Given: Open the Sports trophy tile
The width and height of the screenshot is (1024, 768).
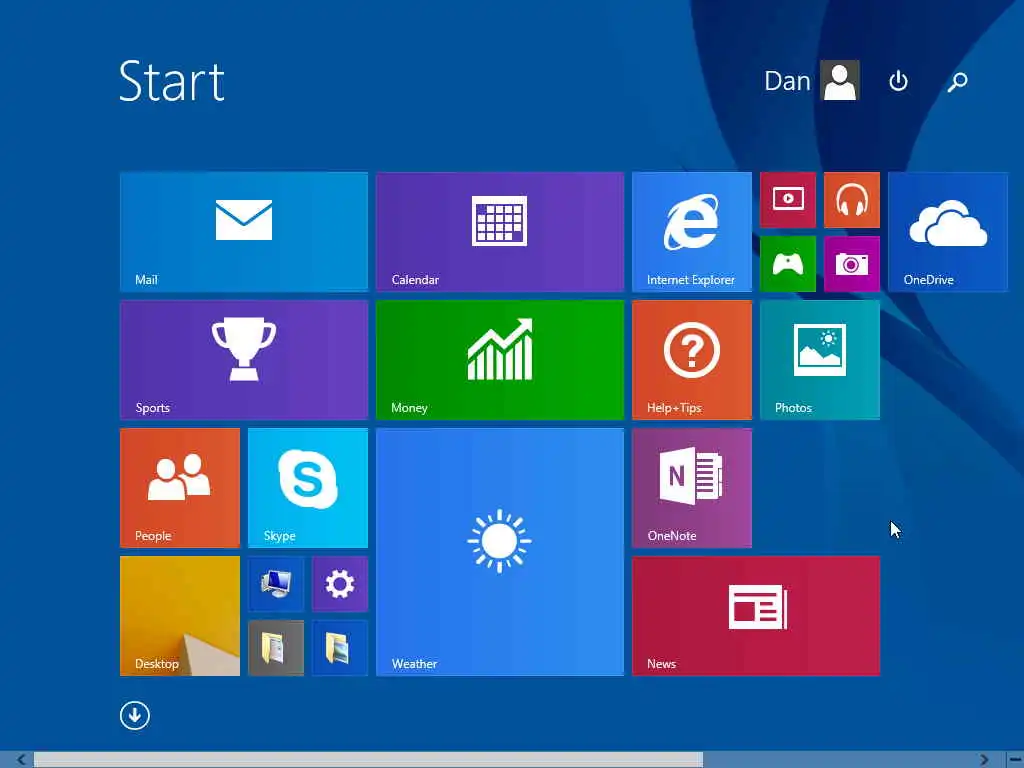Looking at the screenshot, I should tap(244, 360).
